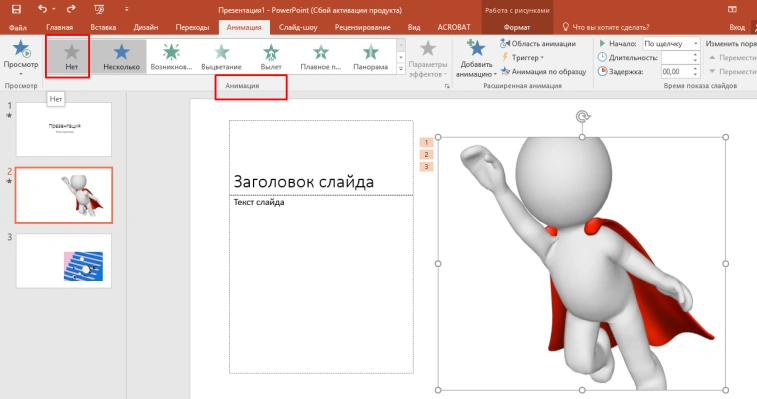Apply the Возникновение animation effect

point(171,56)
